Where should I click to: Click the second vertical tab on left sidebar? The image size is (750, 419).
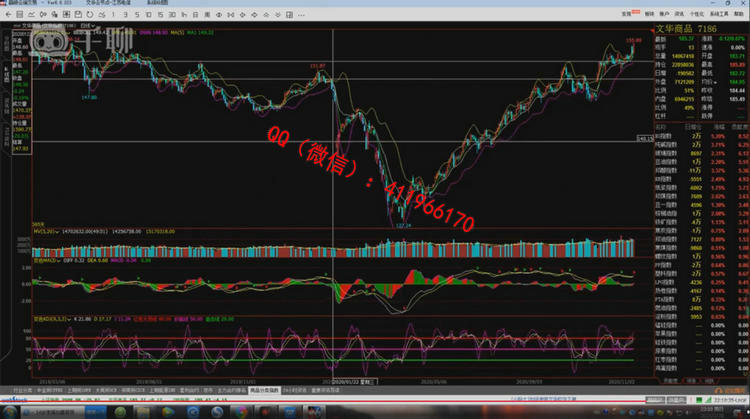(7, 74)
